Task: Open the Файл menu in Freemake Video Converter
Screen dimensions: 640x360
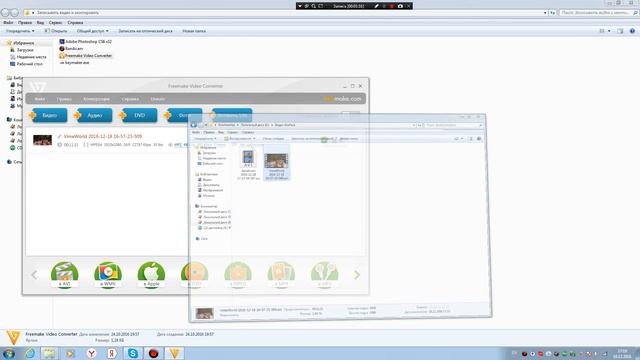Action: [x=40, y=99]
